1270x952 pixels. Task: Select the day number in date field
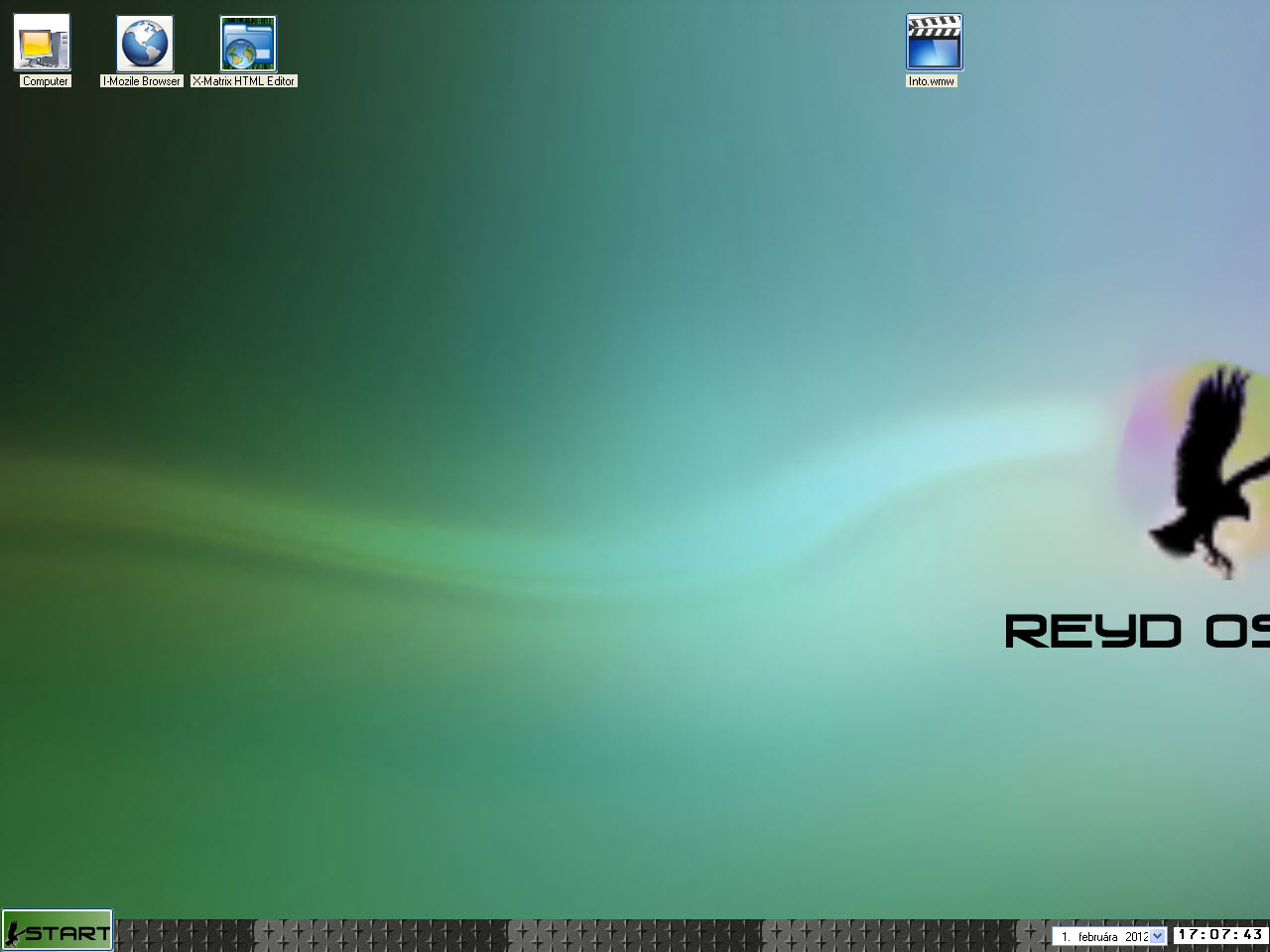coord(1066,936)
